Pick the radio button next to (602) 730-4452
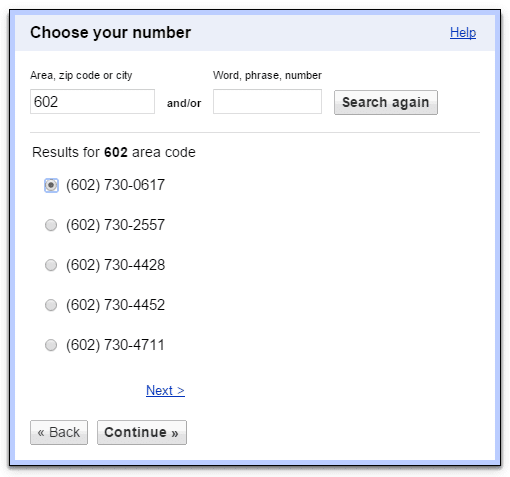The height and width of the screenshot is (477, 510). click(51, 305)
